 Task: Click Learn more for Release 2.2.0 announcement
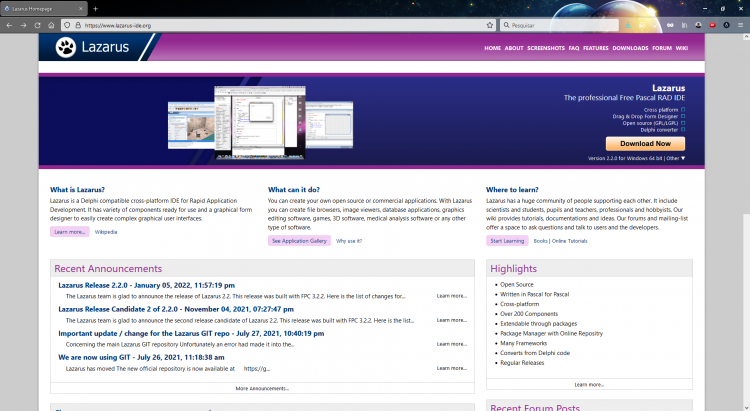pyautogui.click(x=452, y=296)
